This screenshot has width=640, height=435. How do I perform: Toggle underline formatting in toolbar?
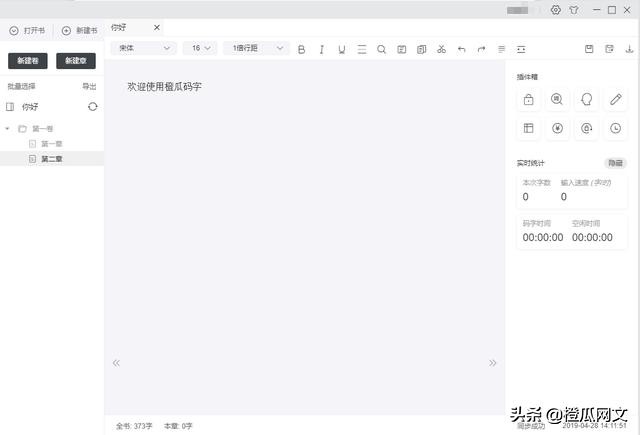(342, 49)
